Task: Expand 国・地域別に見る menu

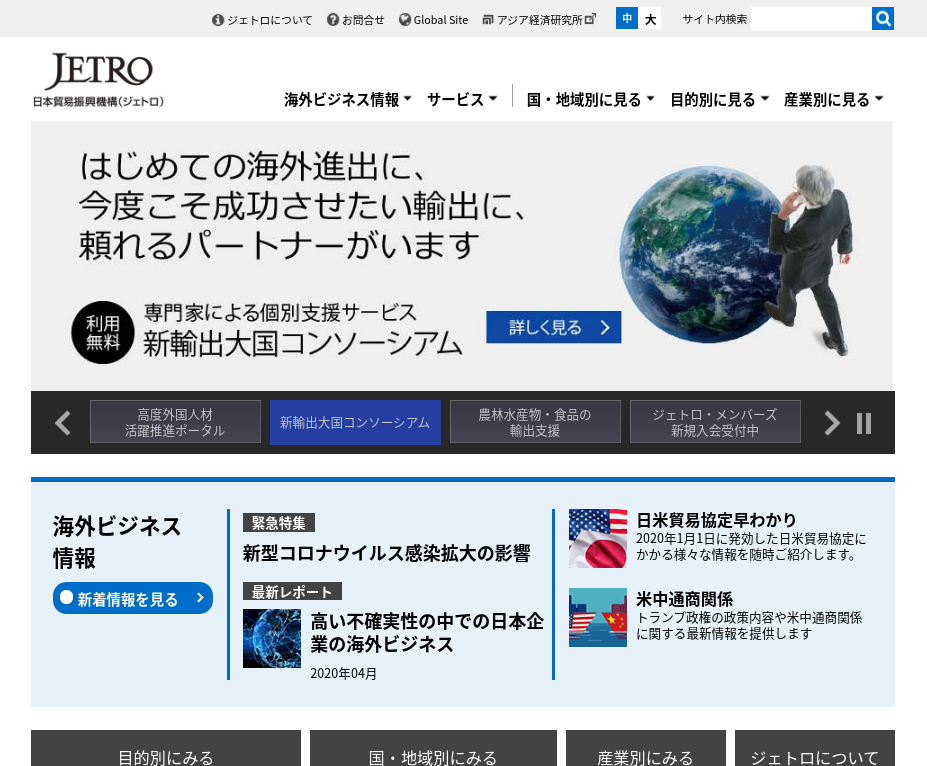Action: coord(590,99)
